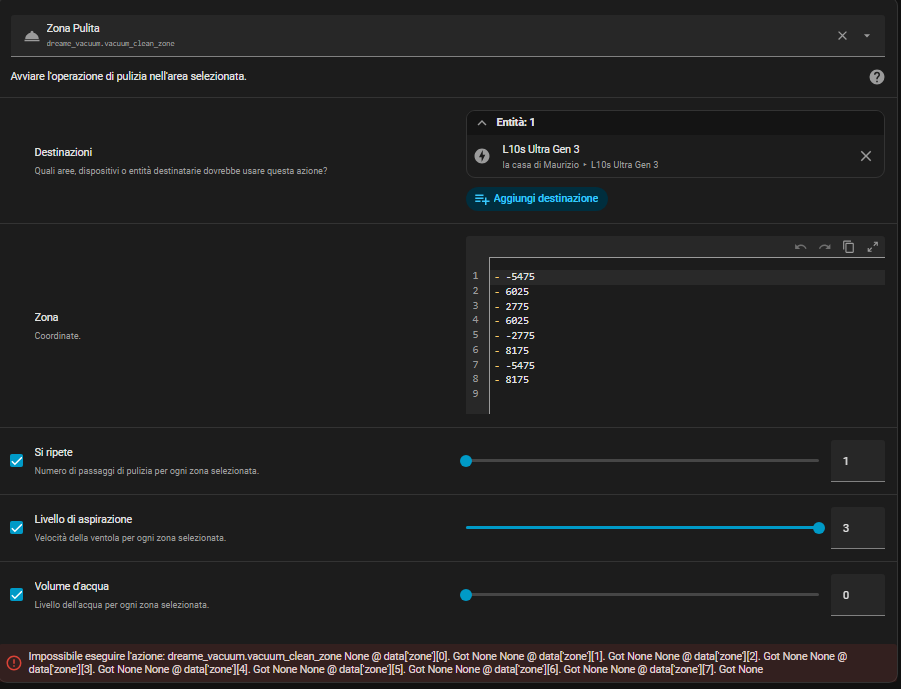Copy the zone coordinates with copy icon
901x689 pixels.
tap(848, 247)
